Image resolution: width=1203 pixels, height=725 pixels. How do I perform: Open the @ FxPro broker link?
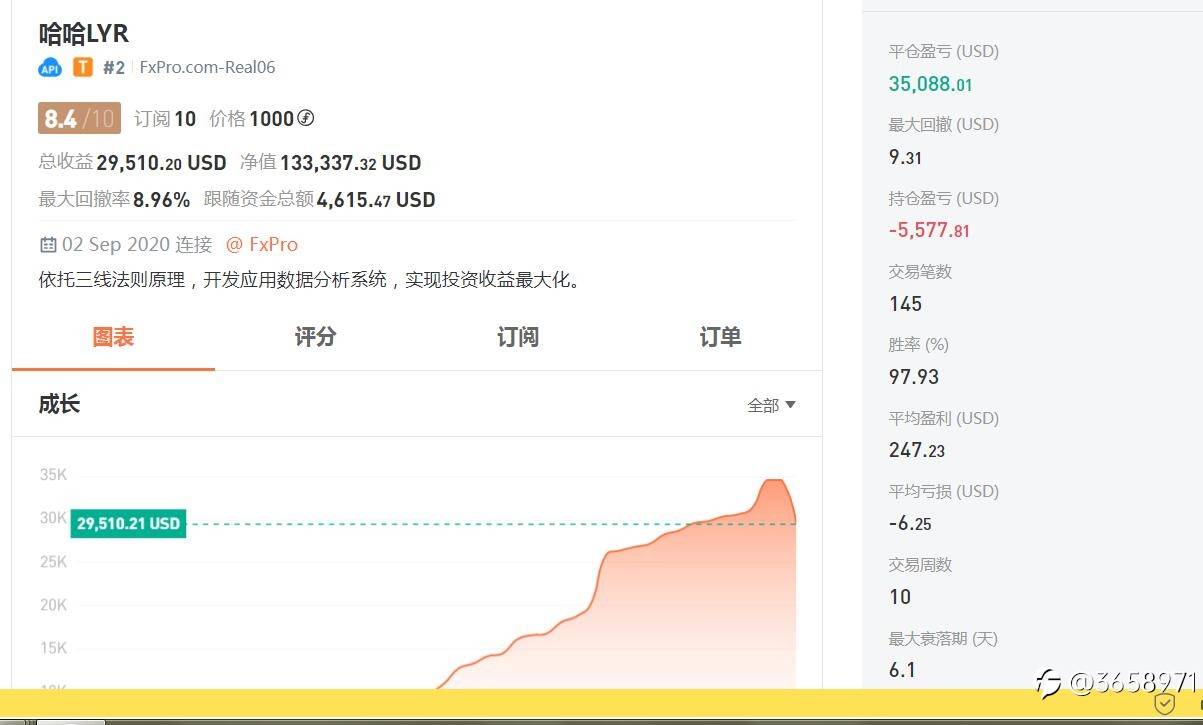(262, 244)
